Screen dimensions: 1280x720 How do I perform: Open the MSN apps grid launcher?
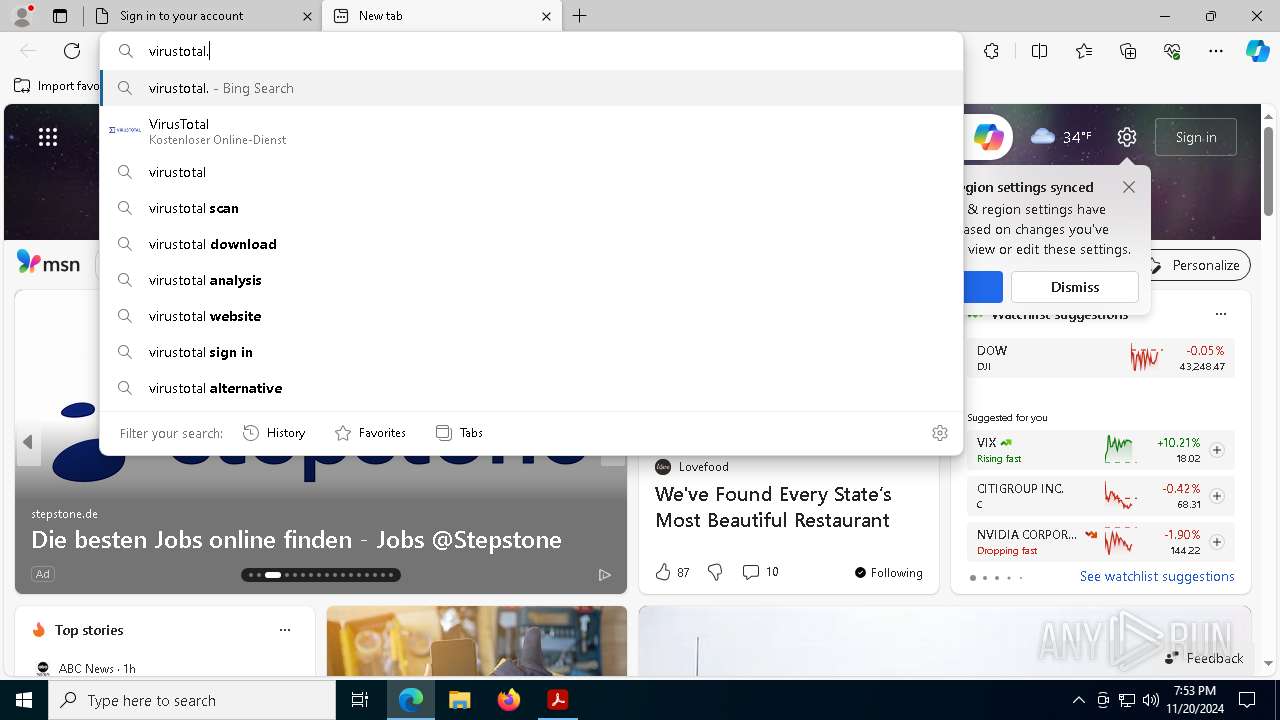(x=48, y=137)
